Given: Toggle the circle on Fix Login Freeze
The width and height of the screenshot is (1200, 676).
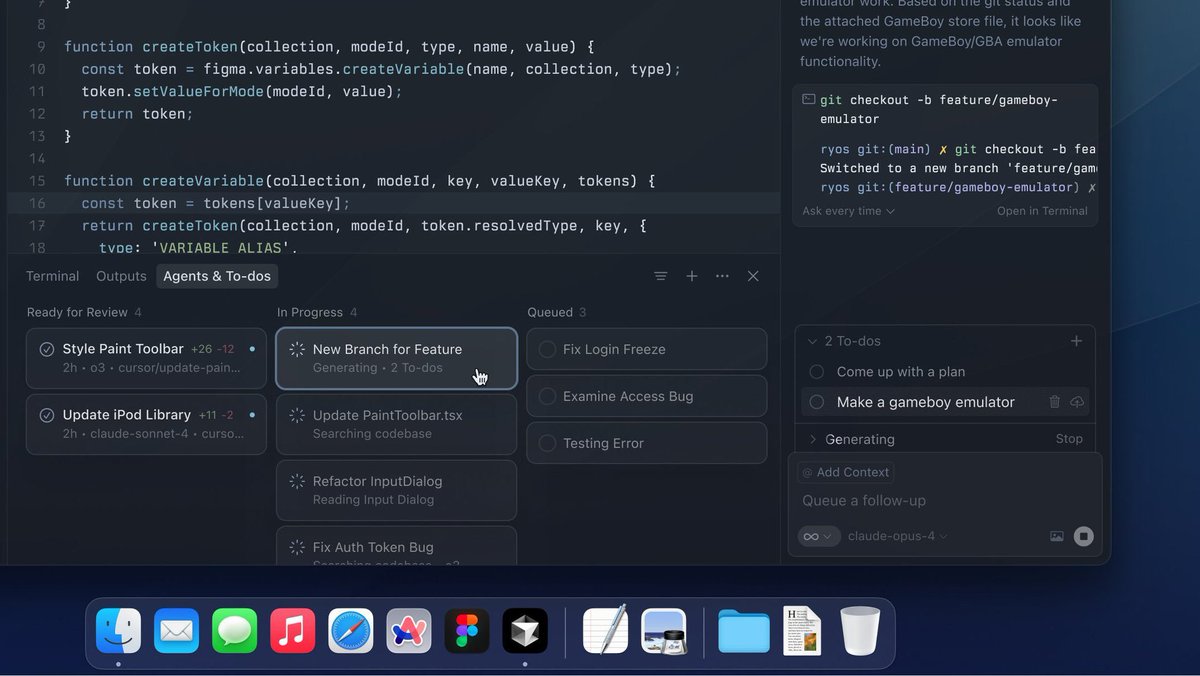Looking at the screenshot, I should click(x=547, y=349).
